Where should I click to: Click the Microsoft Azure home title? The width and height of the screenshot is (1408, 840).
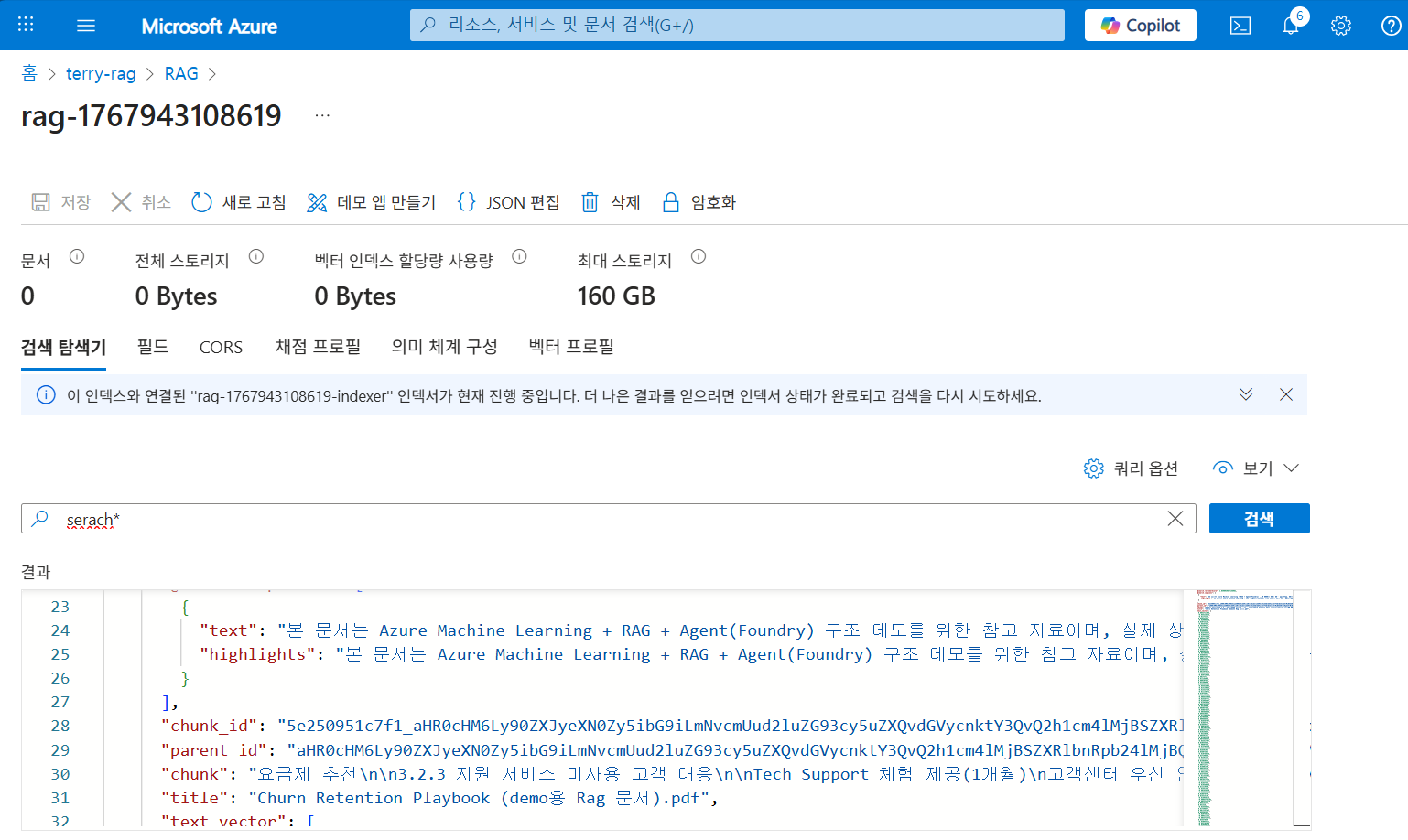point(209,27)
